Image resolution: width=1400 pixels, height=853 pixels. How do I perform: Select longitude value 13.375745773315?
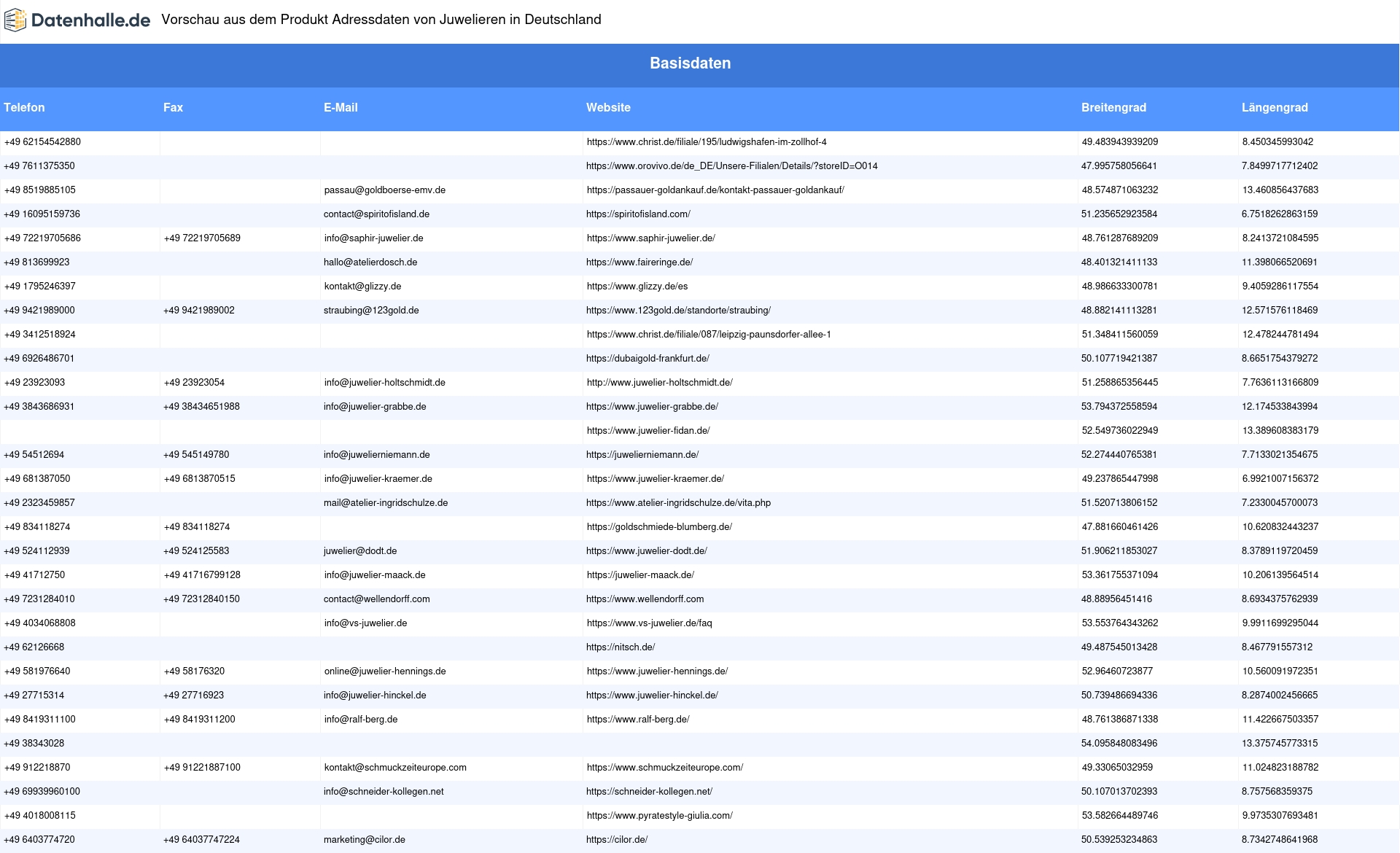(x=1280, y=744)
